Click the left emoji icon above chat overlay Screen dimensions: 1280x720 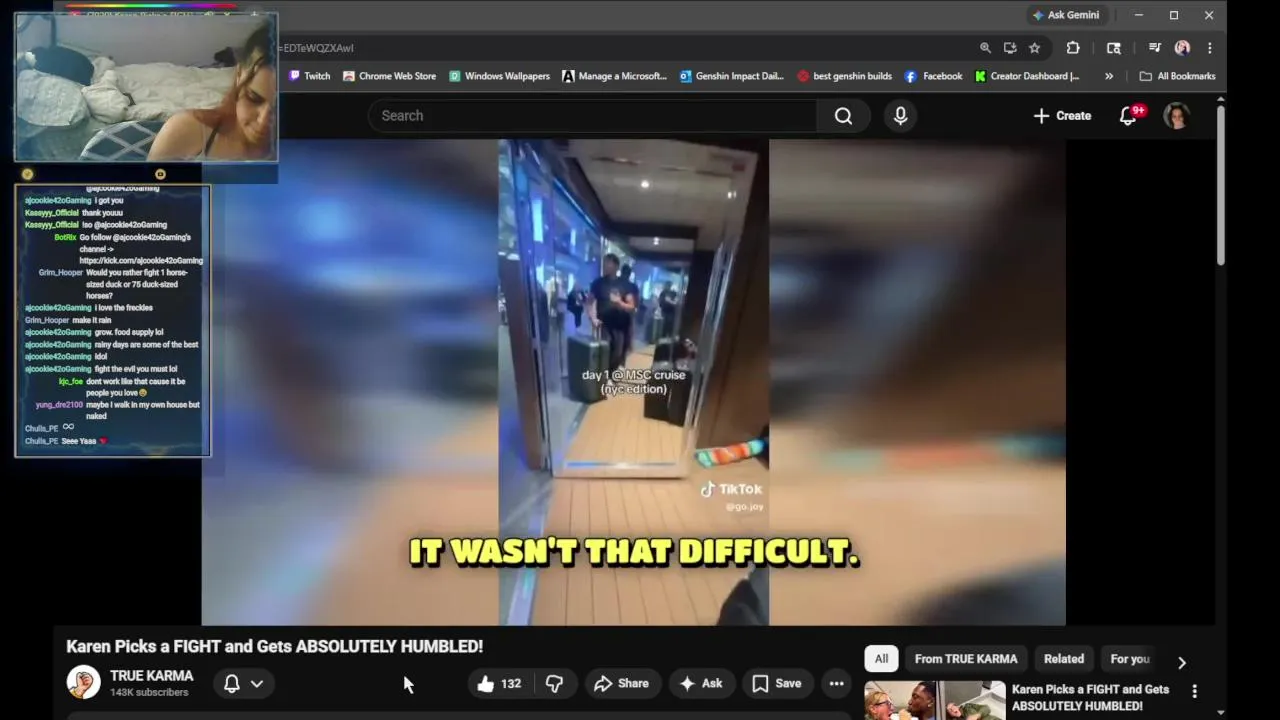(x=27, y=174)
